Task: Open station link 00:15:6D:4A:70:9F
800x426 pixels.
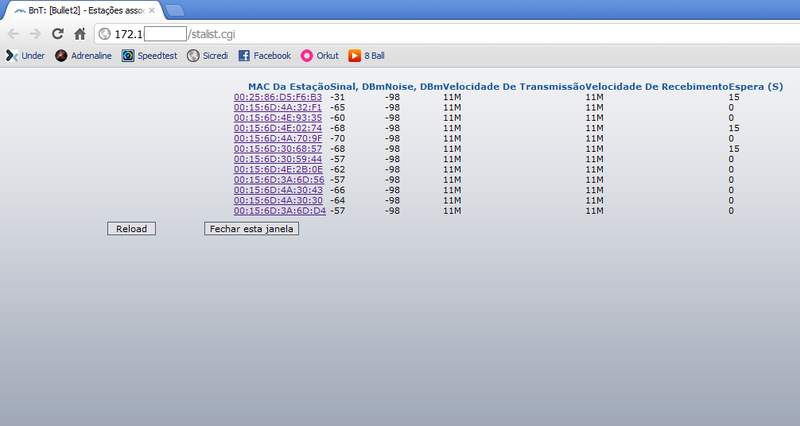Action: click(x=278, y=138)
